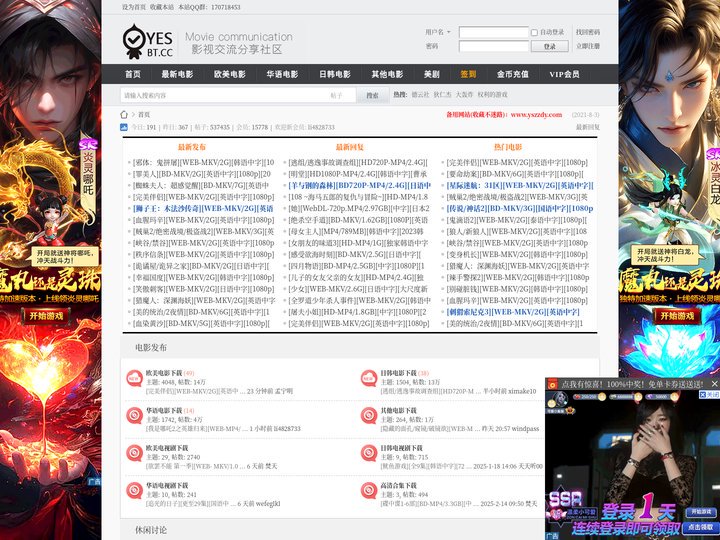
Task: Open post 变身机长 WEB-MKV/2G
Action: [517, 254]
